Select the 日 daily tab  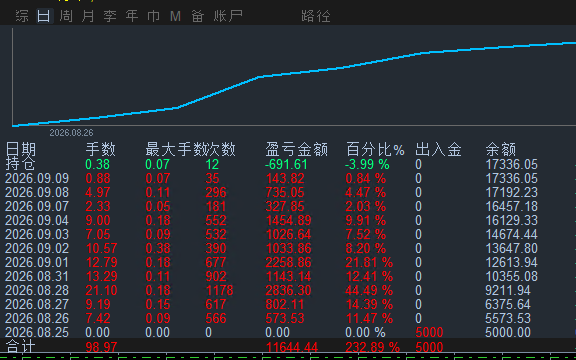[44, 16]
